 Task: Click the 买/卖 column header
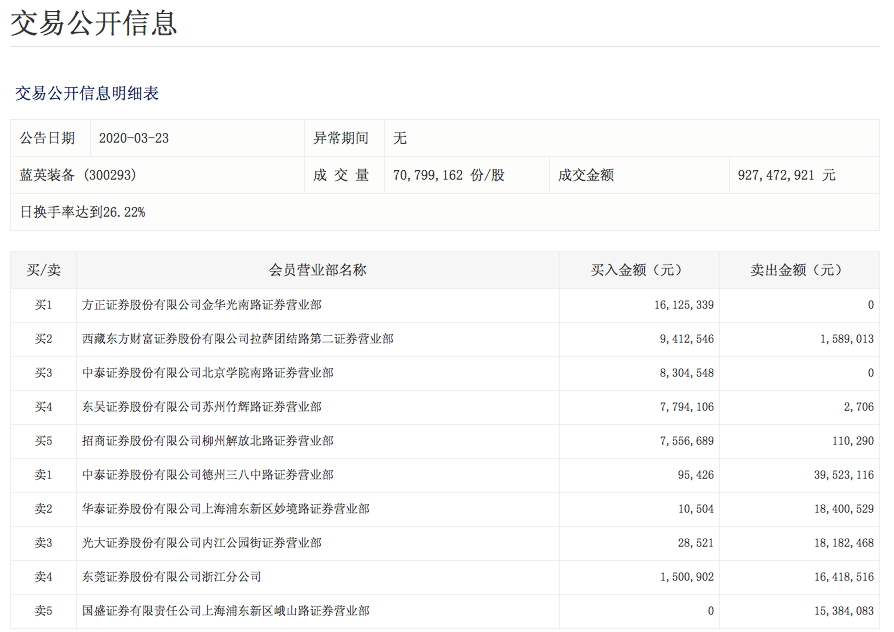43,270
